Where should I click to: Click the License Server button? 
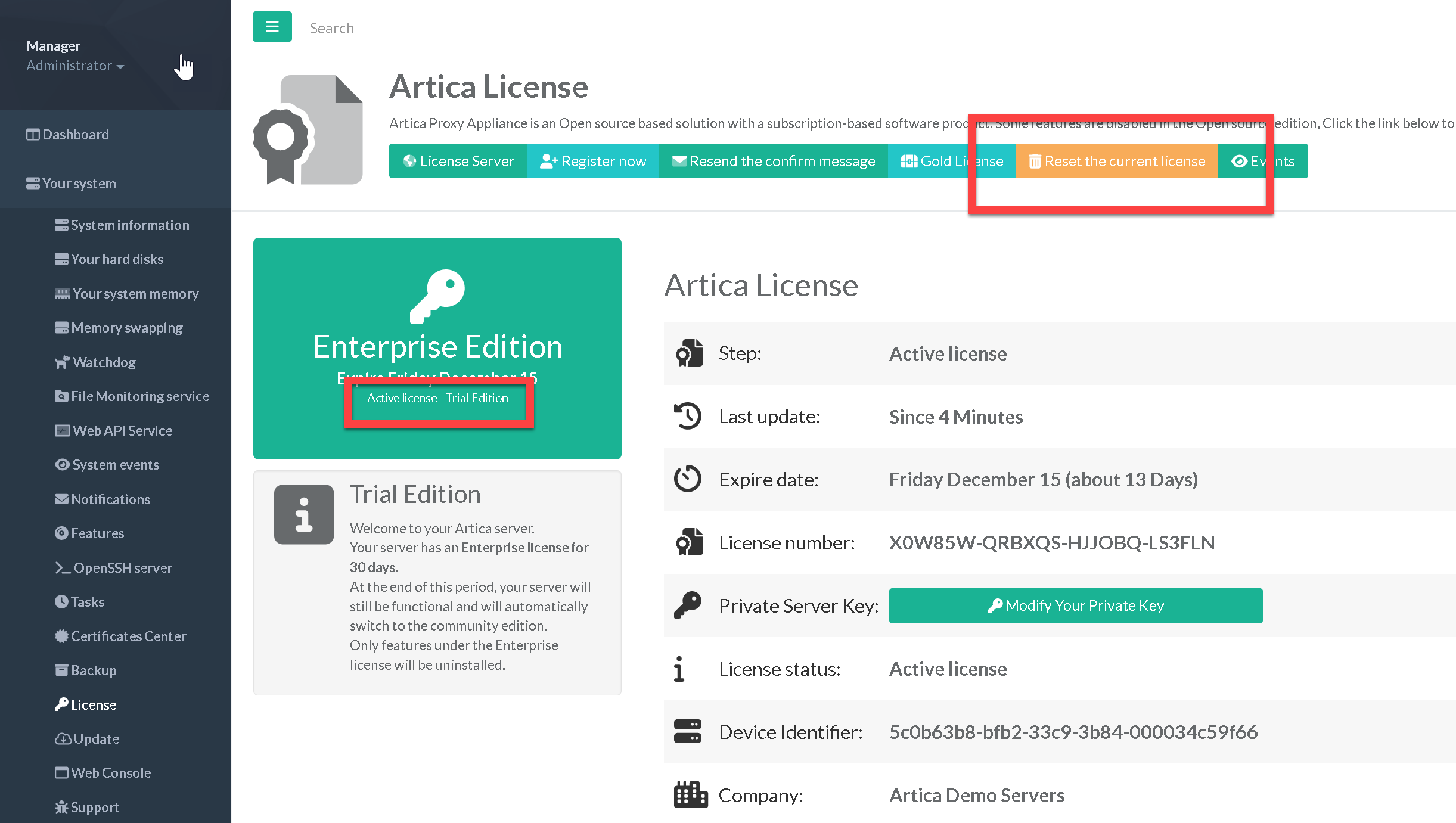point(458,161)
